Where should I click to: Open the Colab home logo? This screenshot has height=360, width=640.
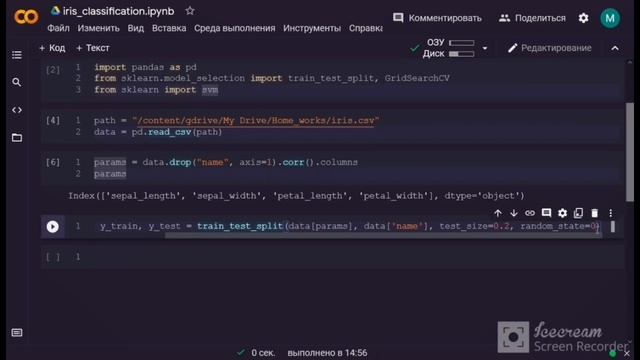click(x=26, y=17)
